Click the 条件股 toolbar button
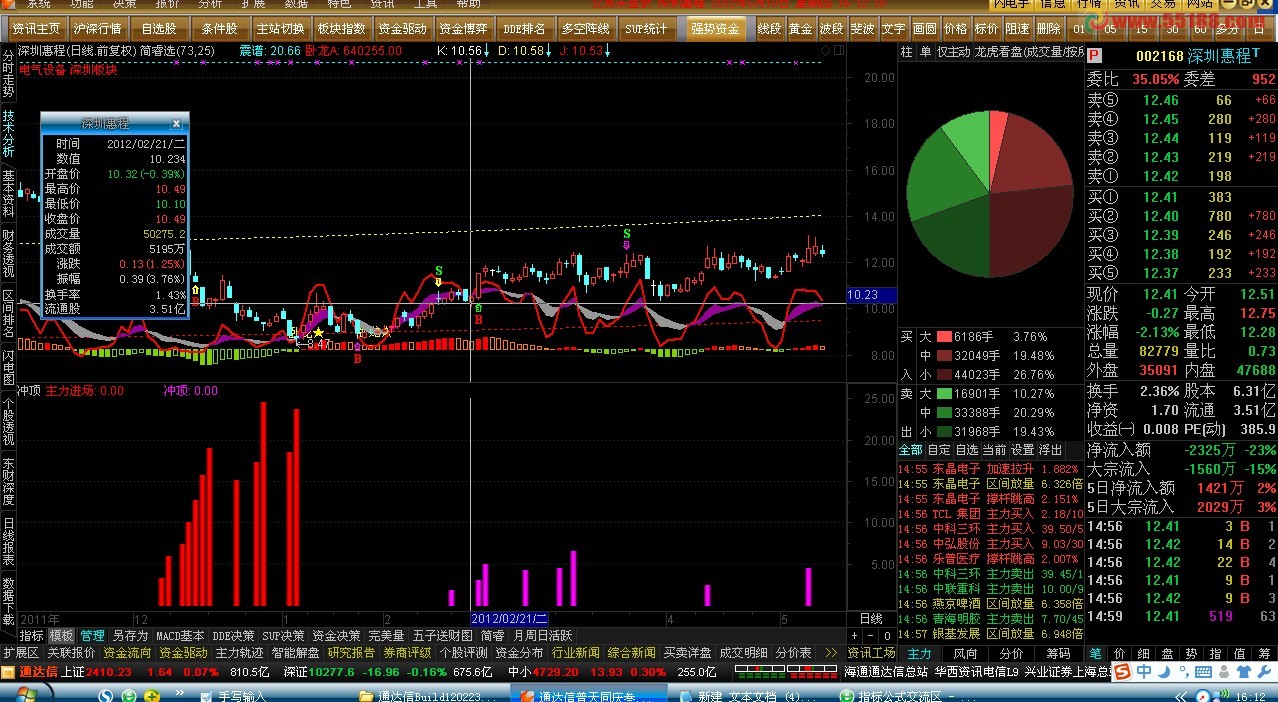This screenshot has width=1278, height=702. click(220, 29)
